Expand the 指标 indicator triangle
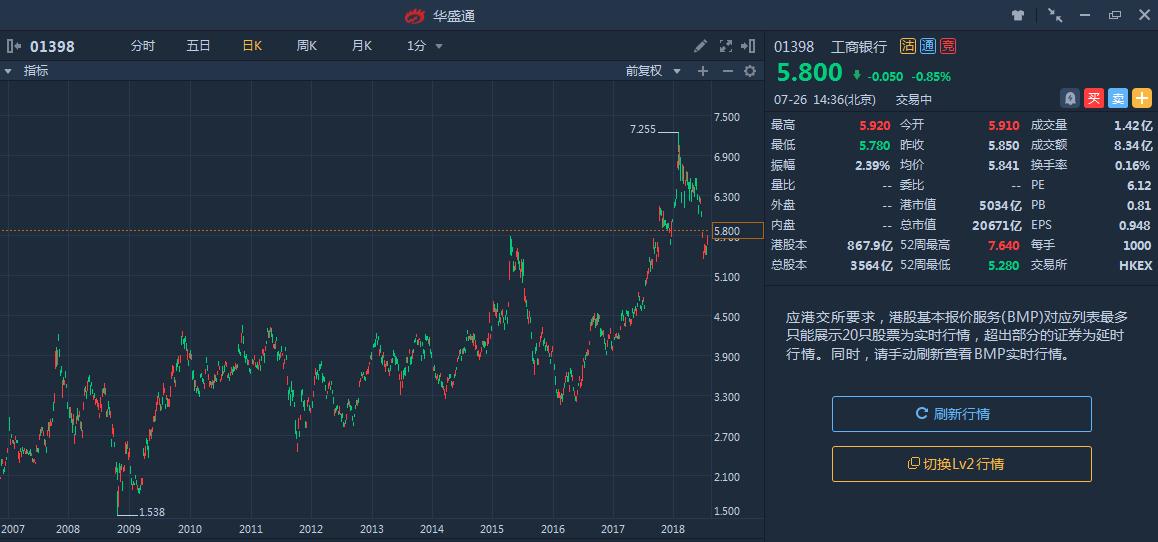This screenshot has height=542, width=1158. point(8,72)
